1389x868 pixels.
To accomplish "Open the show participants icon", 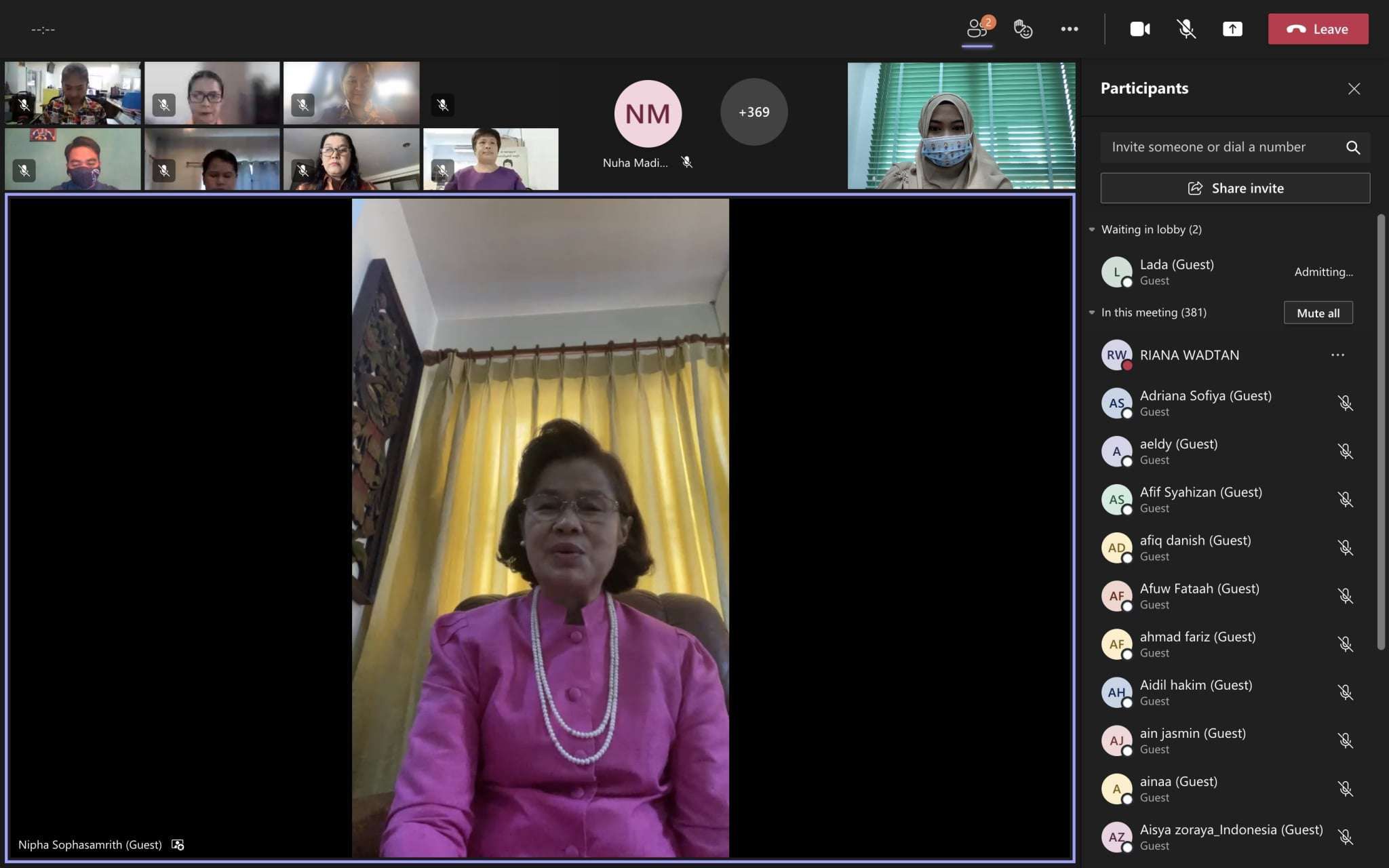I will (x=977, y=29).
